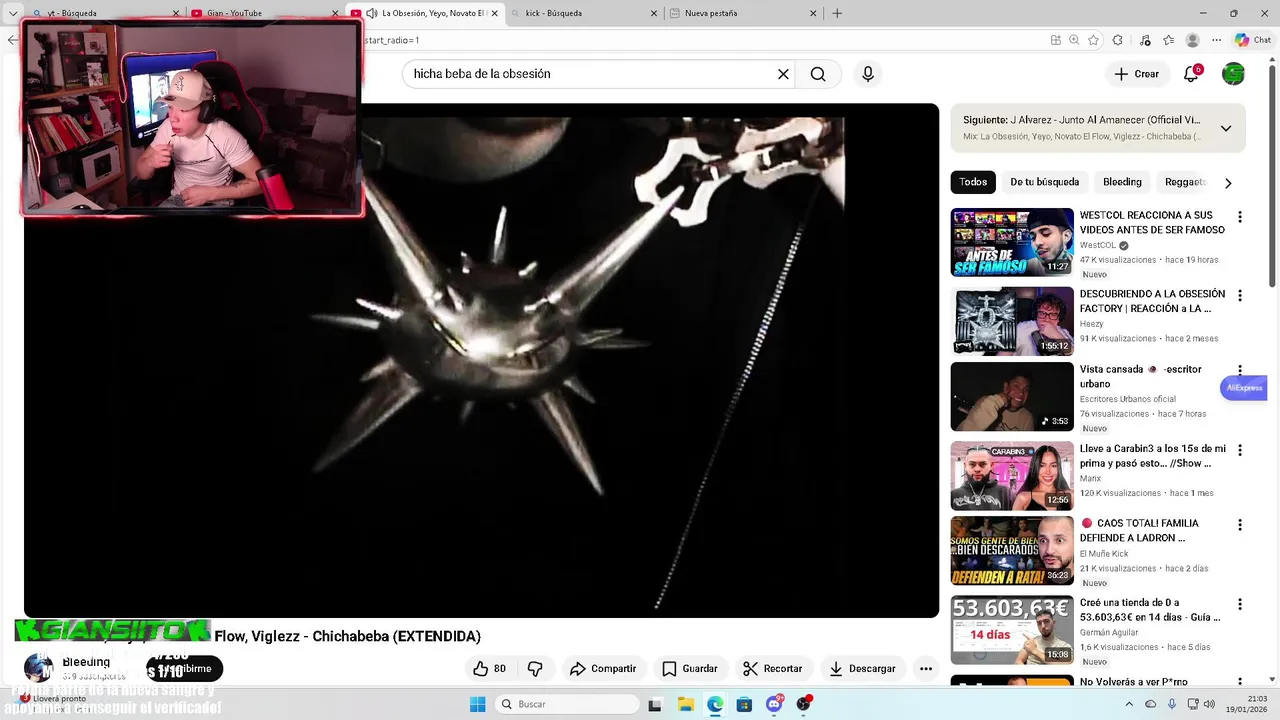Click the Compartir share button
Viewport: 1280px width, 720px height.
[x=603, y=668]
